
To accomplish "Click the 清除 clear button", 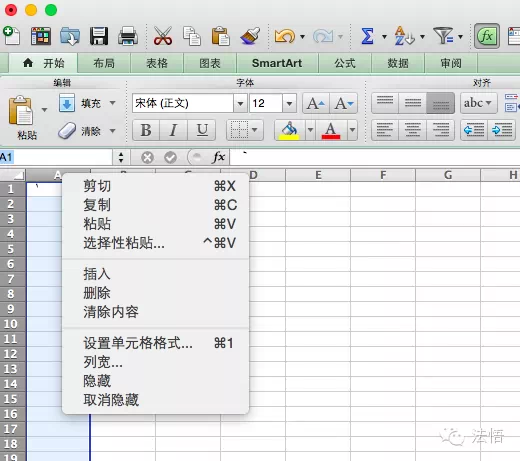I will click(87, 131).
